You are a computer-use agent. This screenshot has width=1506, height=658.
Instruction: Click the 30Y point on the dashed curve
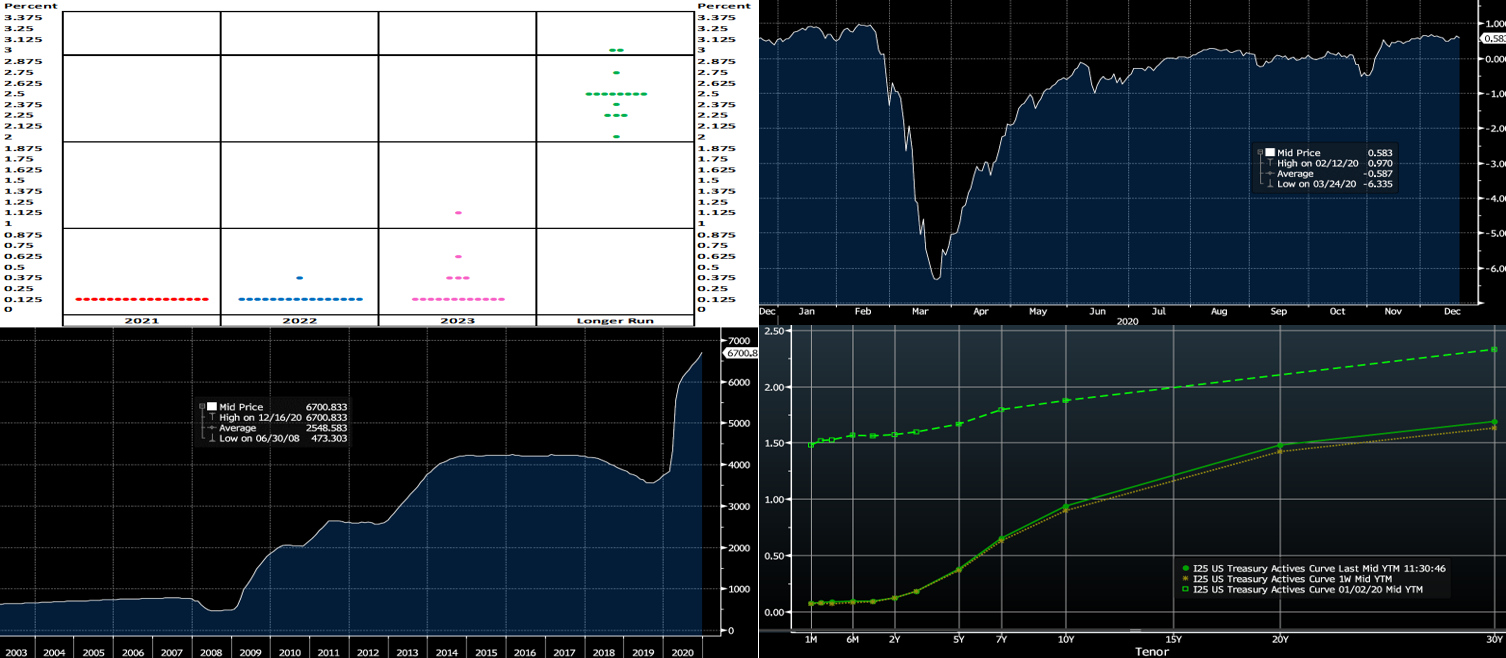(x=1494, y=349)
